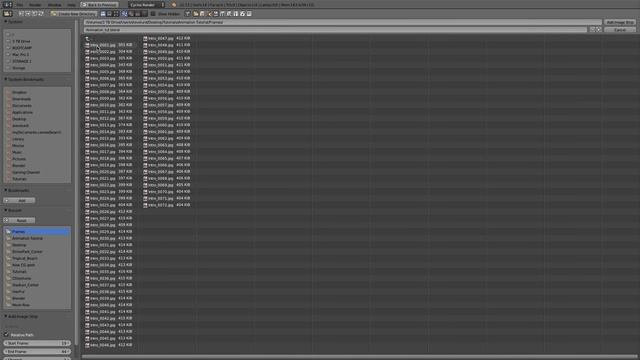
Task: Switch to thumbnail display mode
Action: pyautogui.click(x=116, y=13)
